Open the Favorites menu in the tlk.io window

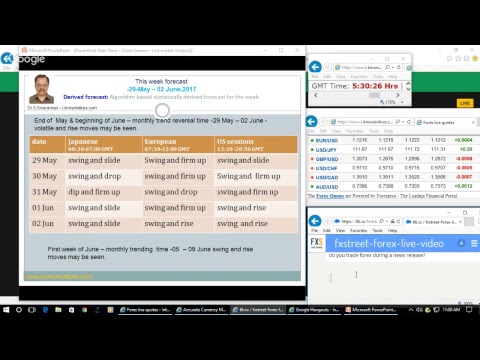pyautogui.click(x=359, y=230)
